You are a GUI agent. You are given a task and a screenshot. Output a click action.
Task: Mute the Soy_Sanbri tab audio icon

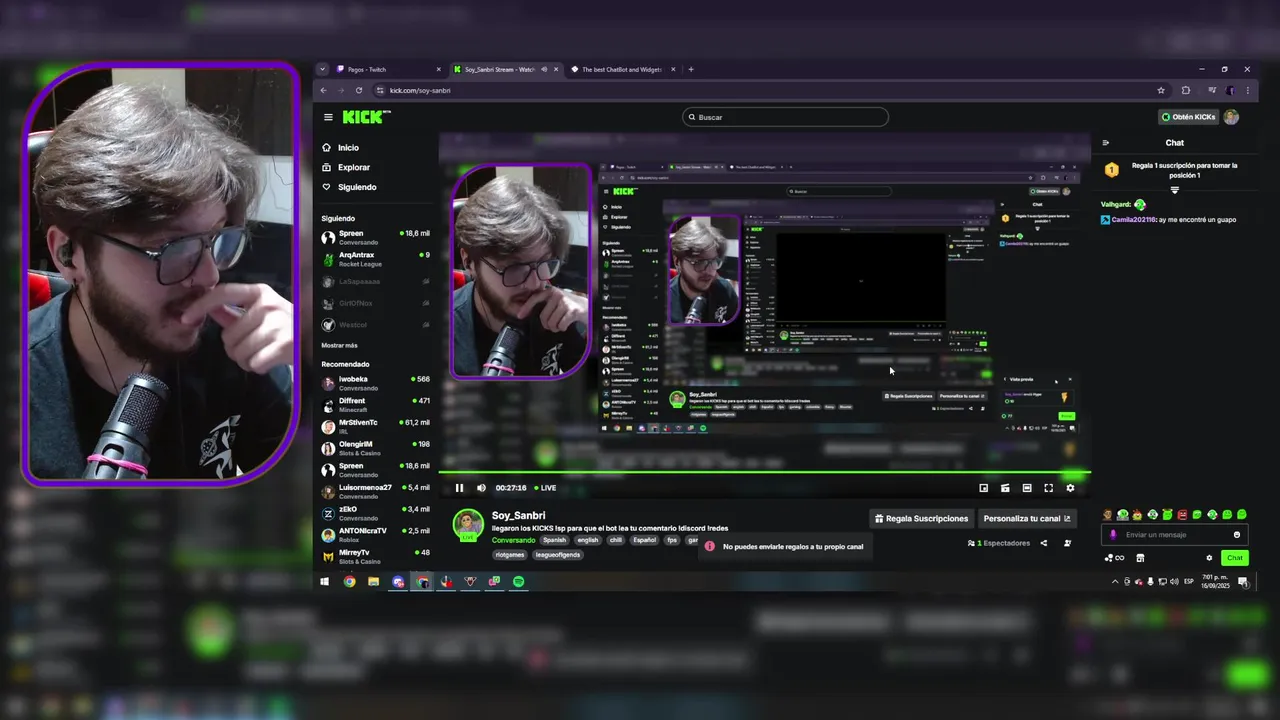click(544, 69)
